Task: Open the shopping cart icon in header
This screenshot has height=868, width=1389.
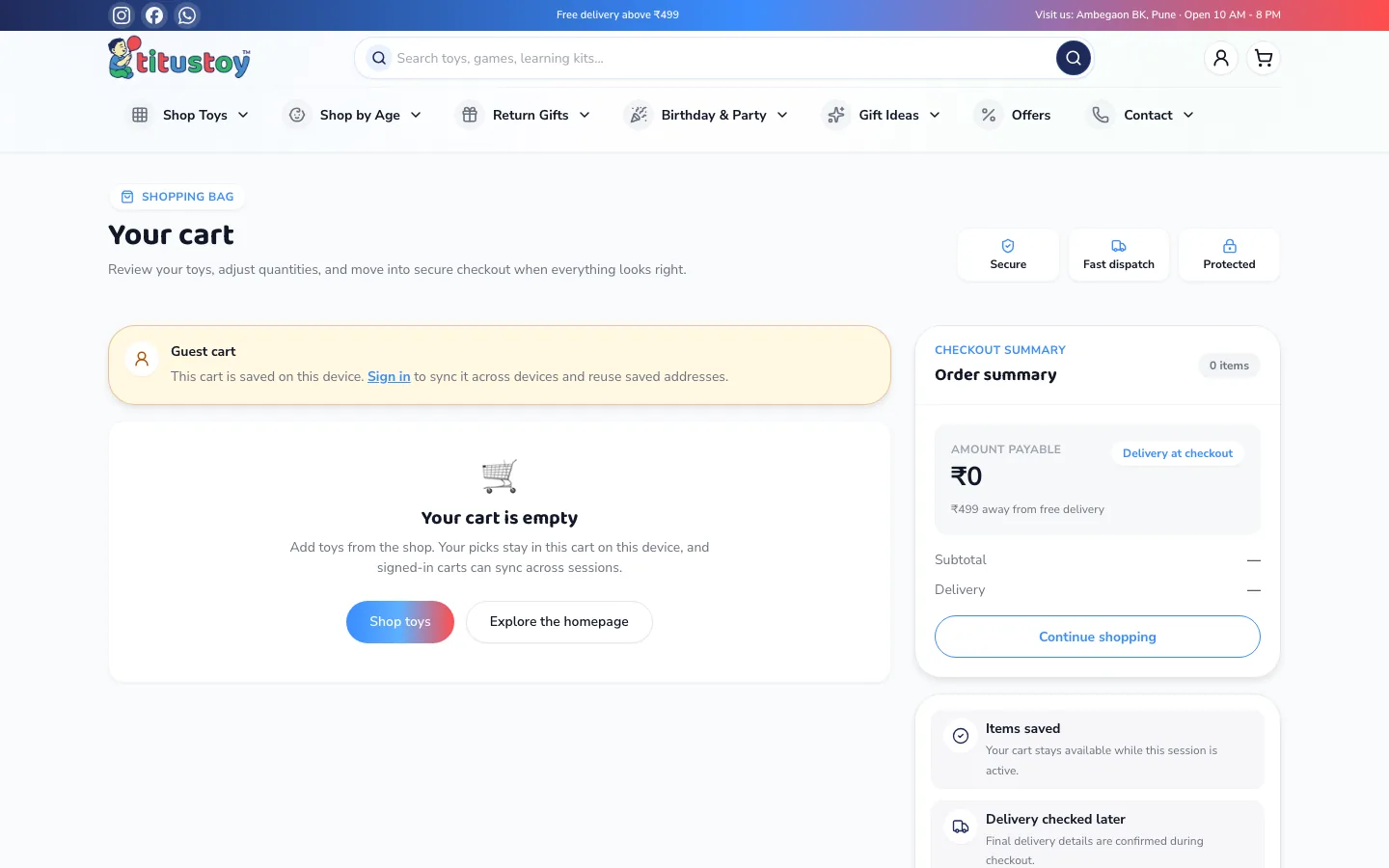Action: 1264,58
